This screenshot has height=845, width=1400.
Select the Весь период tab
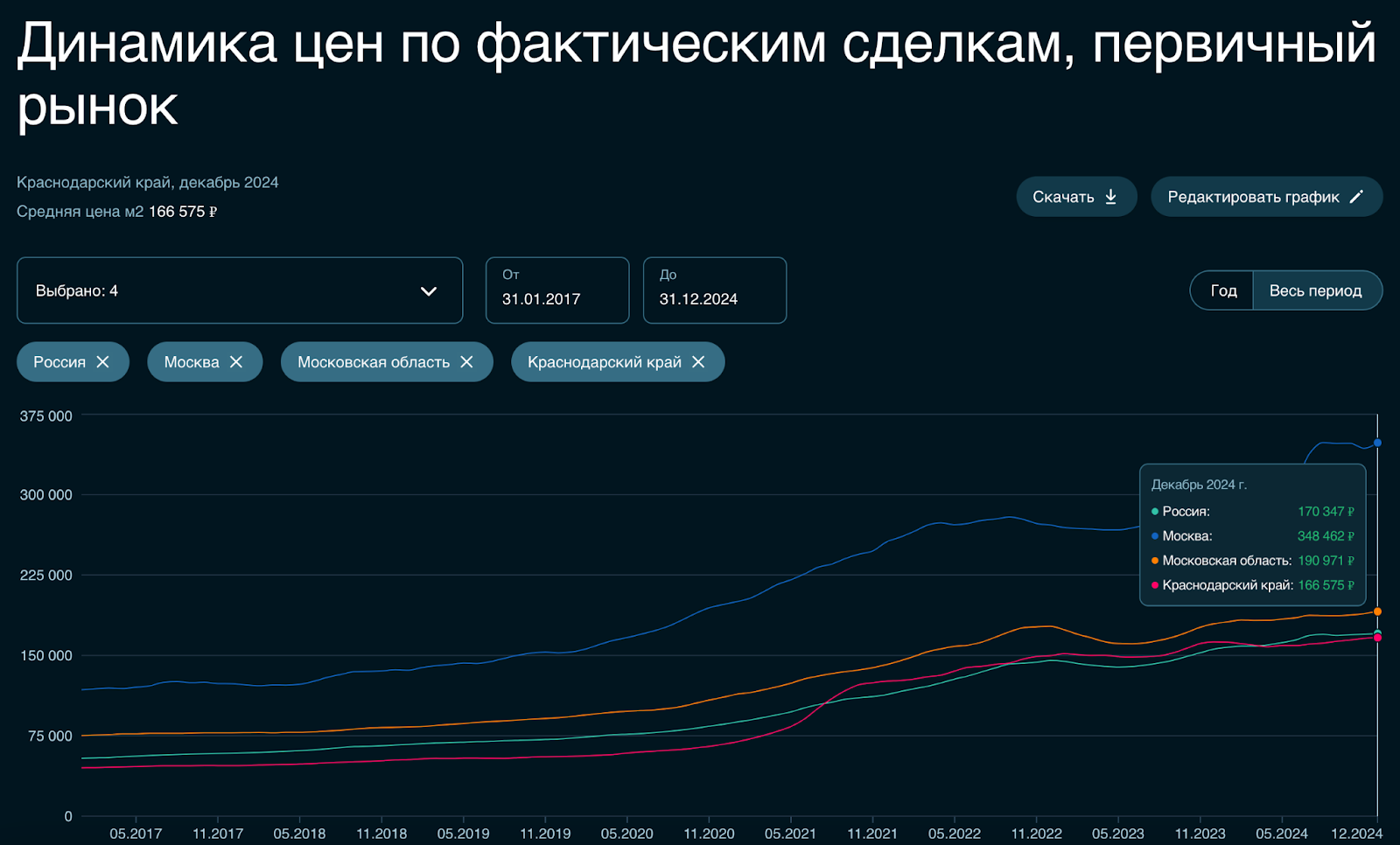[1316, 290]
